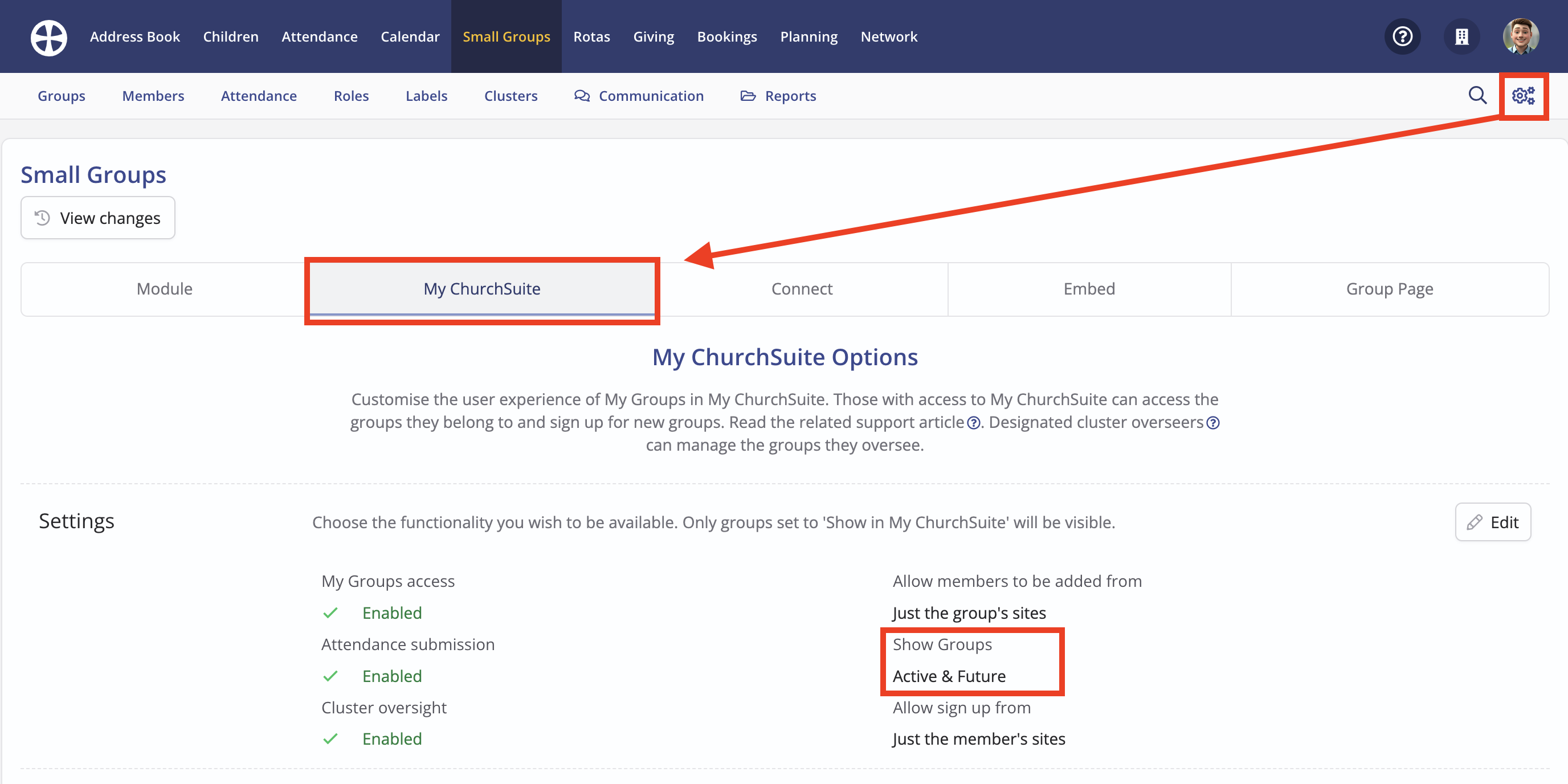1568x784 pixels.
Task: Click Attendance submission label
Action: point(408,644)
